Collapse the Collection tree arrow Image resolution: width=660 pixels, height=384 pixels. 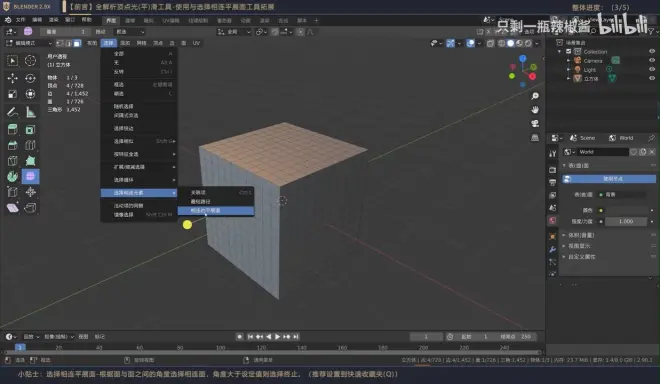click(560, 51)
